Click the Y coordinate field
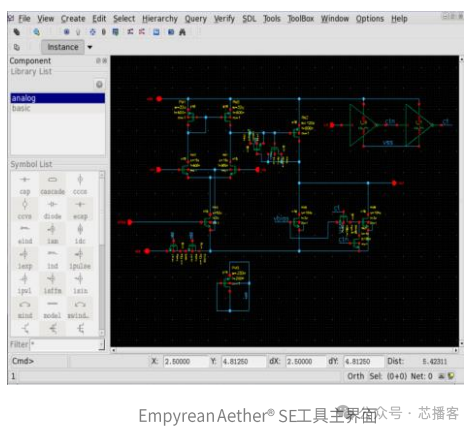 [x=244, y=362]
